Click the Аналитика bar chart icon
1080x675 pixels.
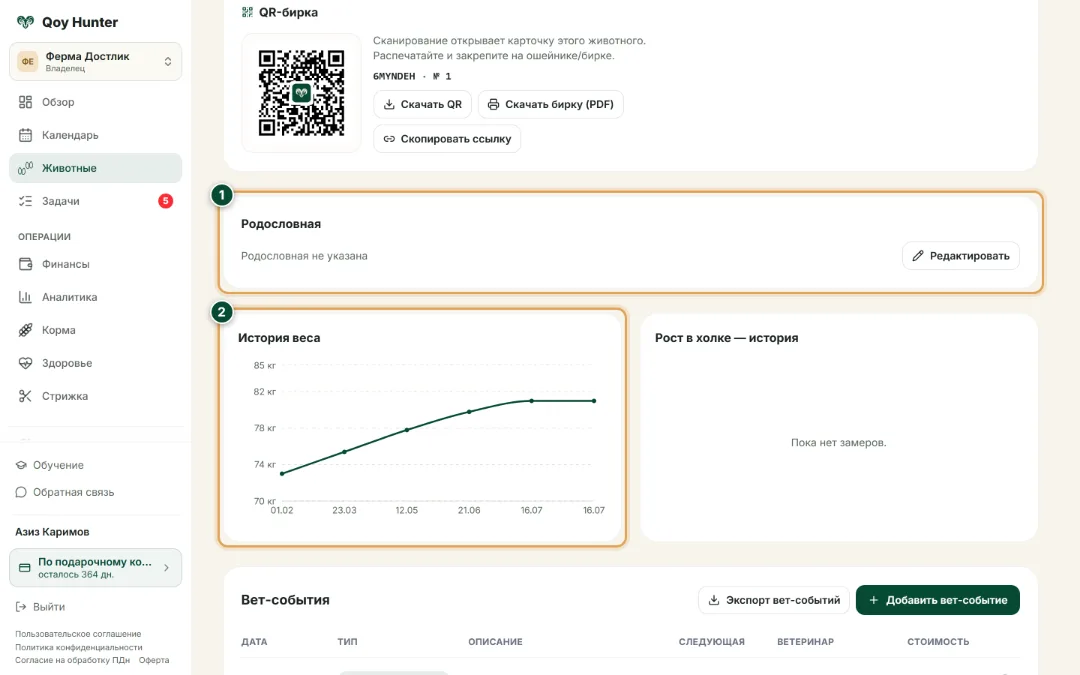(x=25, y=297)
